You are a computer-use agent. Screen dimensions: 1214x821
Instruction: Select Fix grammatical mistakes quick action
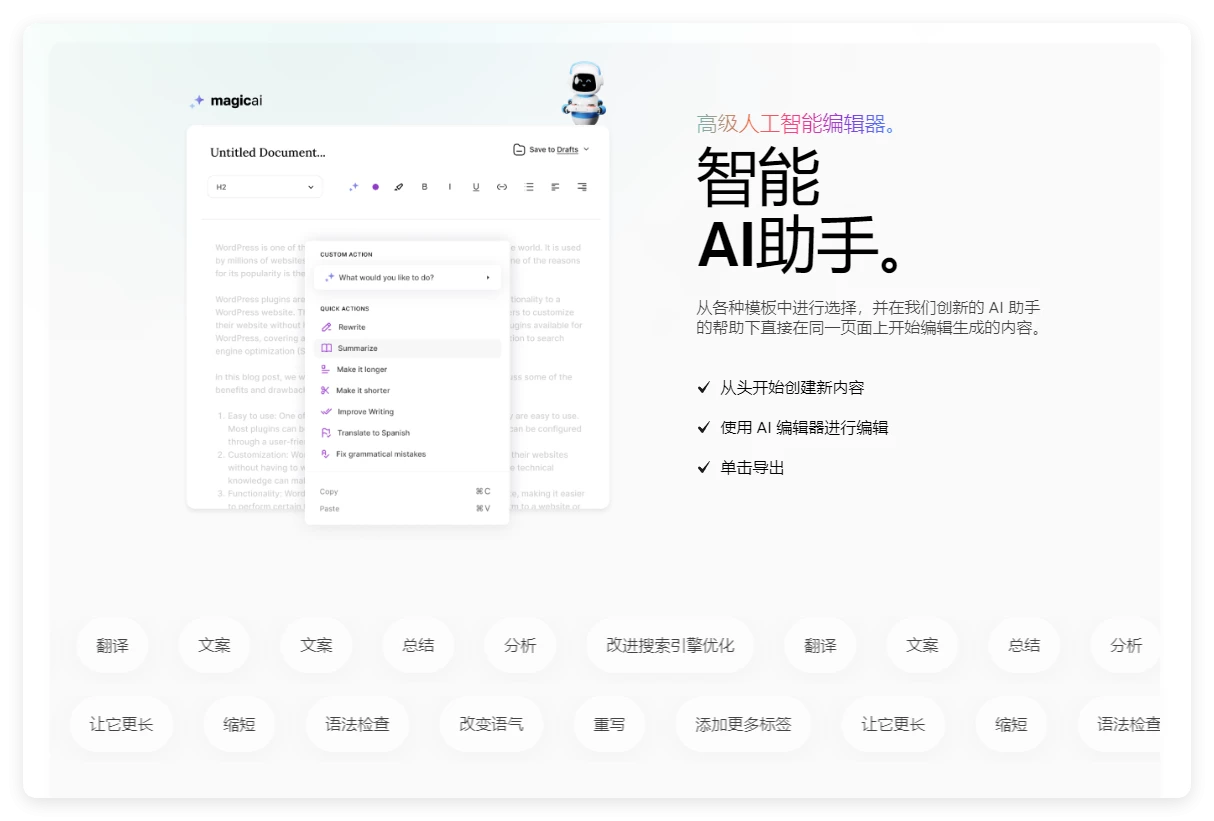tap(380, 454)
